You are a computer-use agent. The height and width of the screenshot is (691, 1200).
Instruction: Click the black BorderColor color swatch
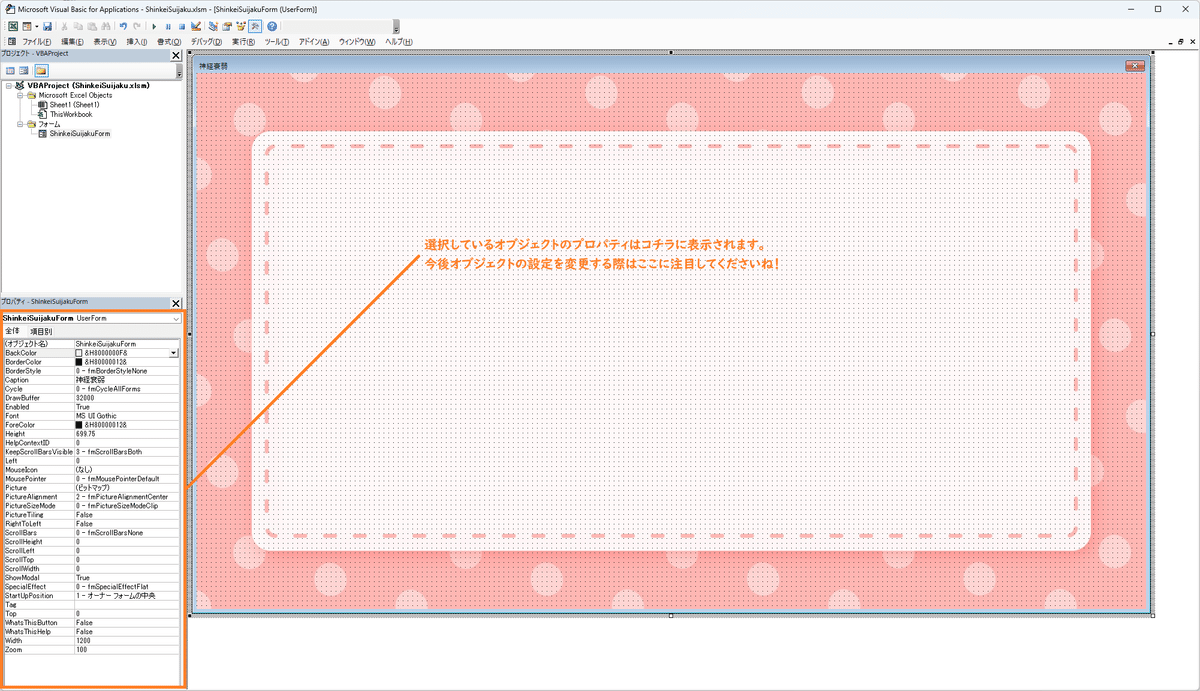(x=80, y=362)
